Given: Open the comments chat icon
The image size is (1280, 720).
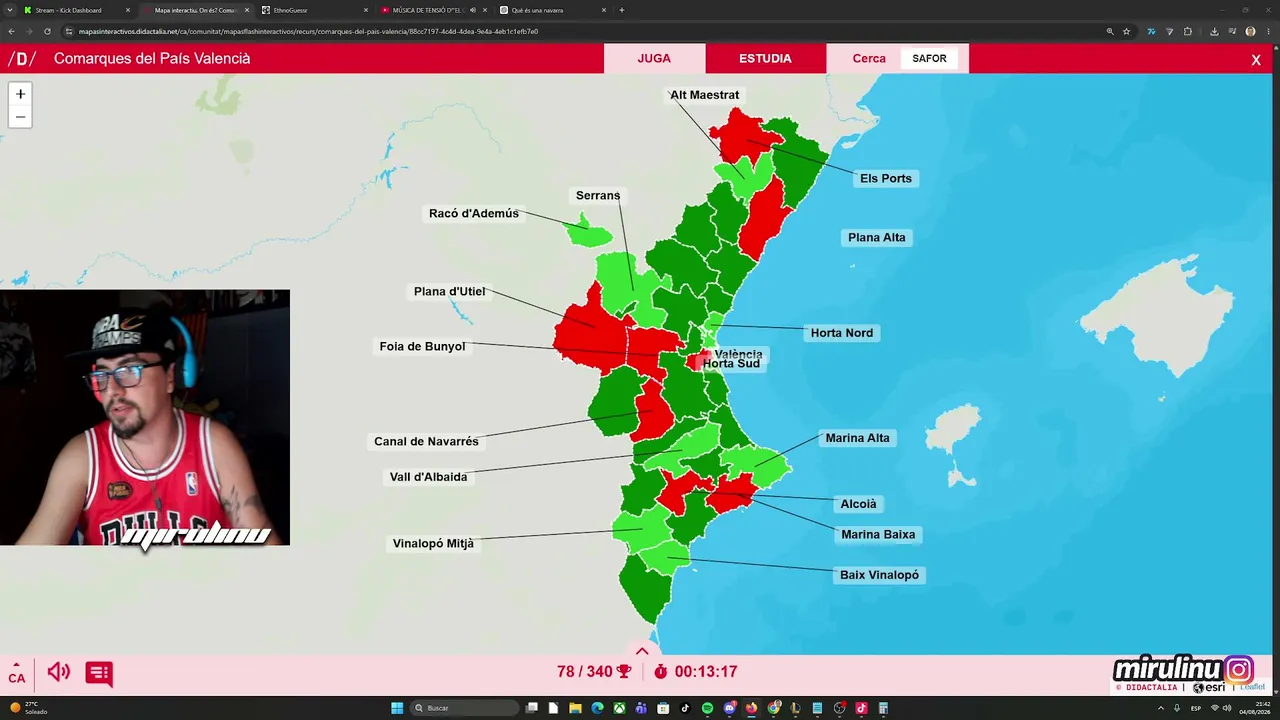Looking at the screenshot, I should 99,673.
